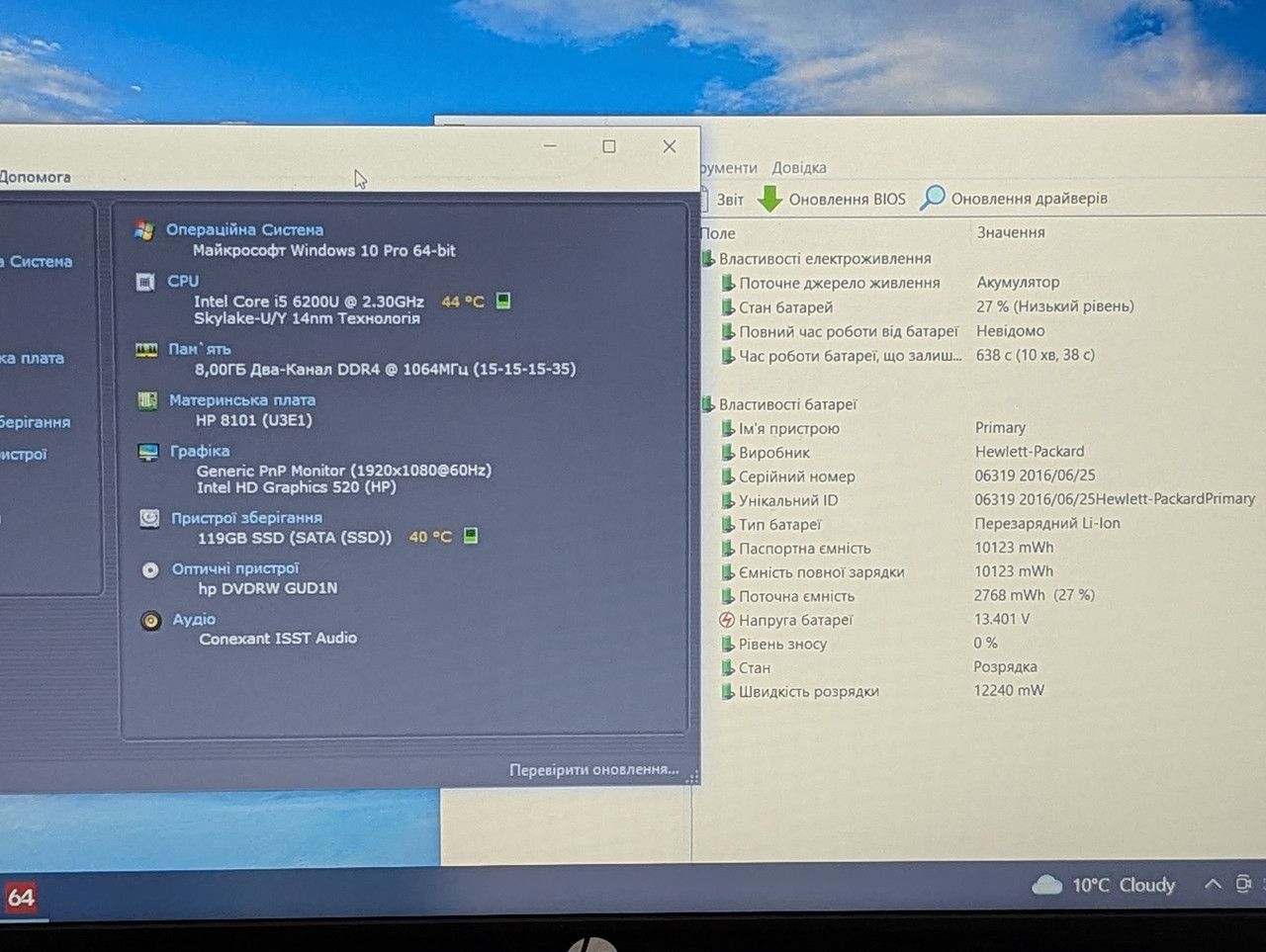Click the icon beside Рівень зносу
This screenshot has height=952, width=1266.
(x=727, y=644)
